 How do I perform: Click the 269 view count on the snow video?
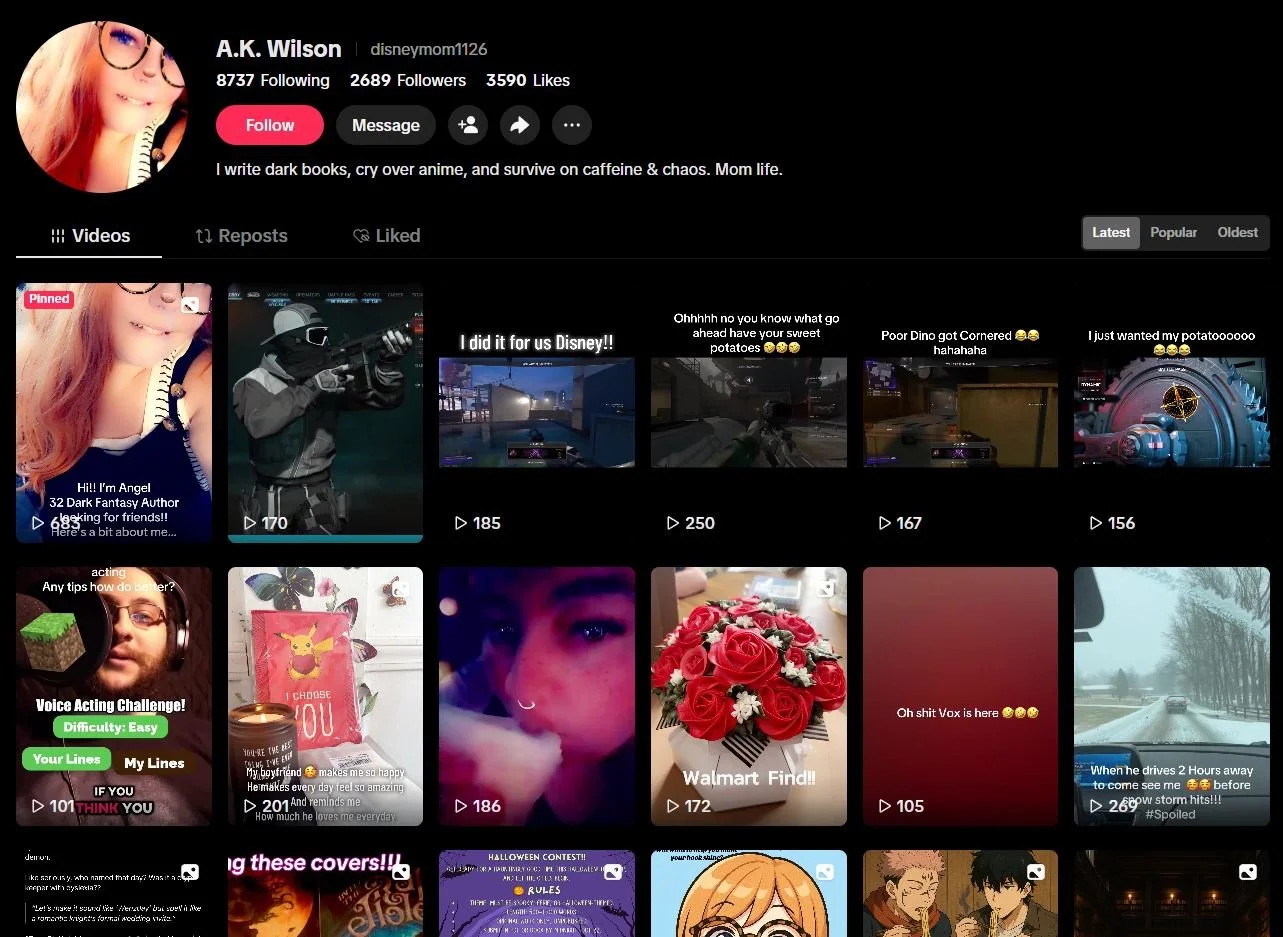point(1122,806)
